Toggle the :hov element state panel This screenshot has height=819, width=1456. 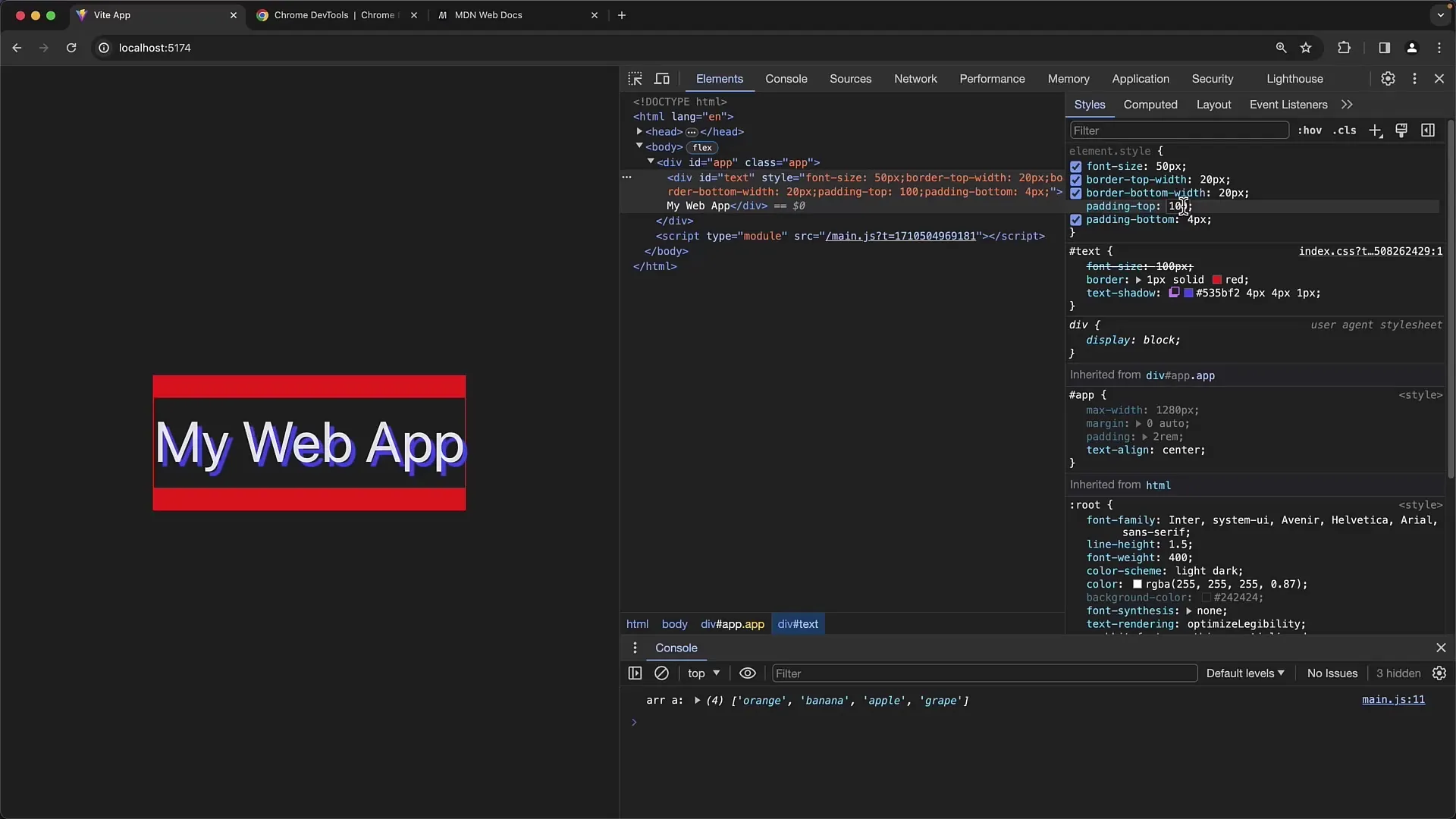coord(1310,130)
